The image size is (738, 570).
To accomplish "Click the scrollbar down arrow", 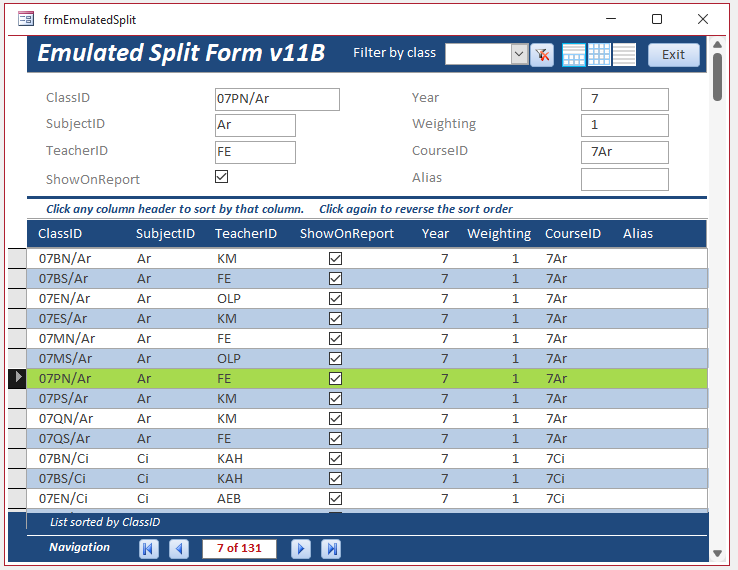I will [x=717, y=554].
